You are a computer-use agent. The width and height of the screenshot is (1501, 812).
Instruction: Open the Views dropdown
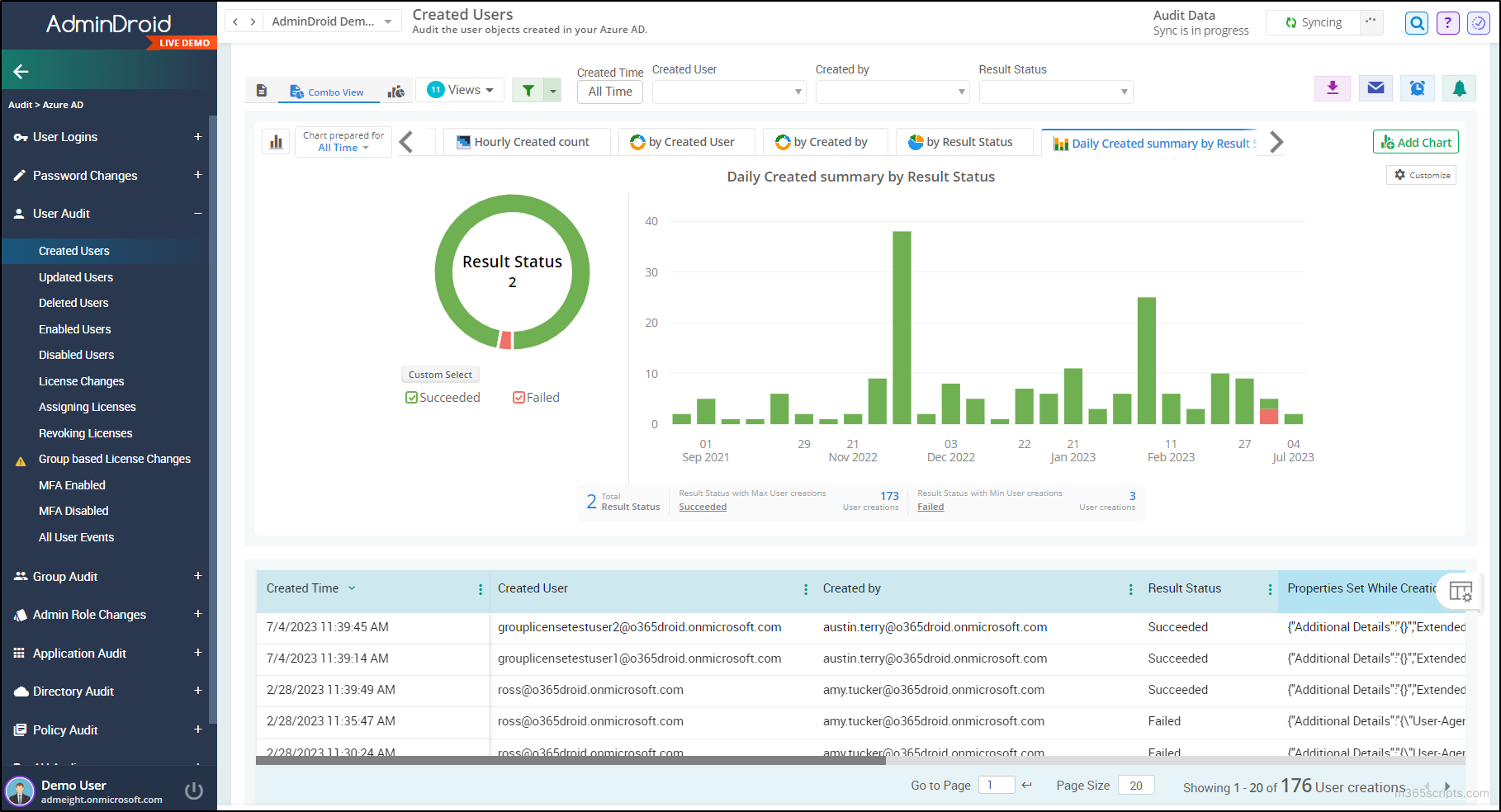click(460, 89)
